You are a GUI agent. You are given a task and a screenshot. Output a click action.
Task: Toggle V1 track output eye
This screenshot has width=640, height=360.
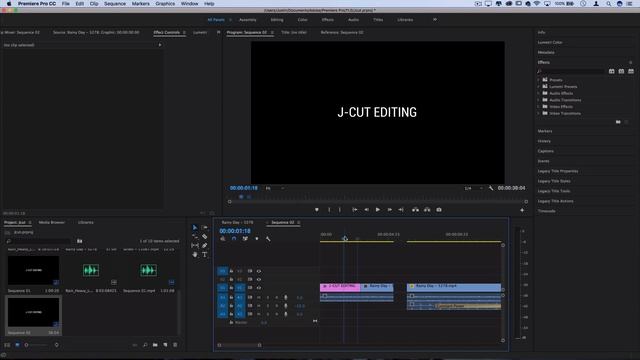tap(259, 288)
